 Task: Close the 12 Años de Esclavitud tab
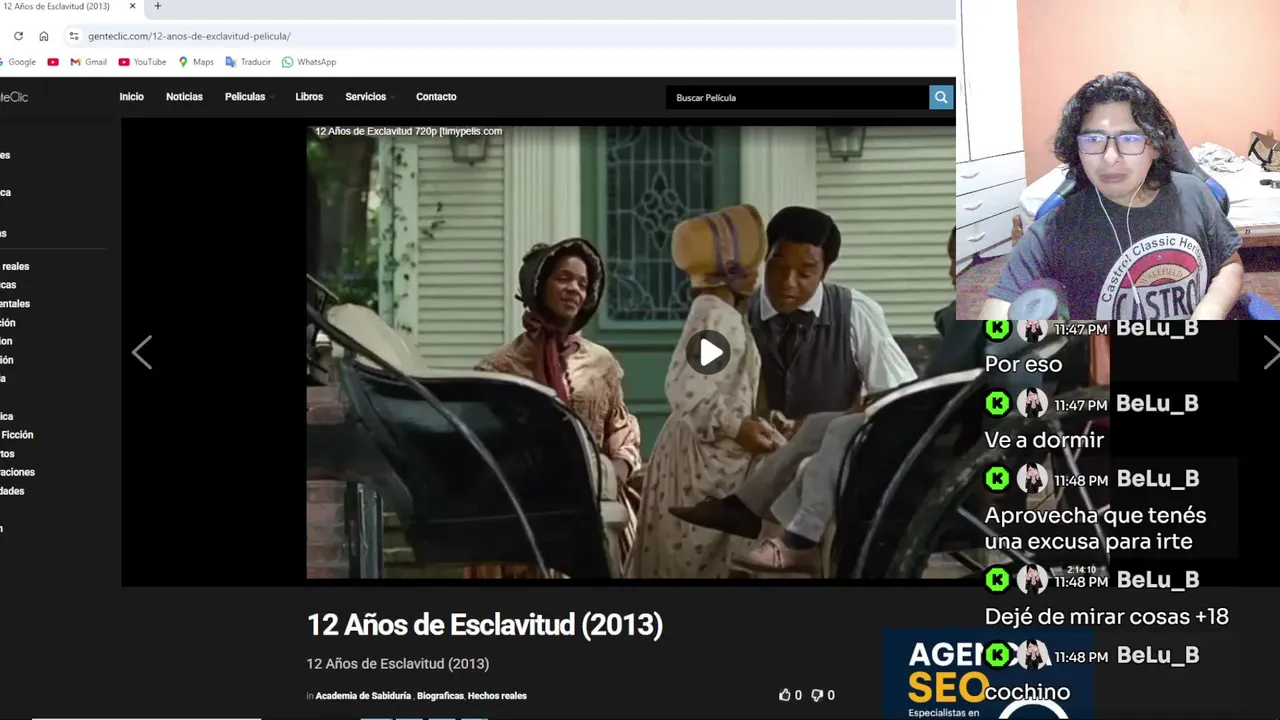(132, 6)
